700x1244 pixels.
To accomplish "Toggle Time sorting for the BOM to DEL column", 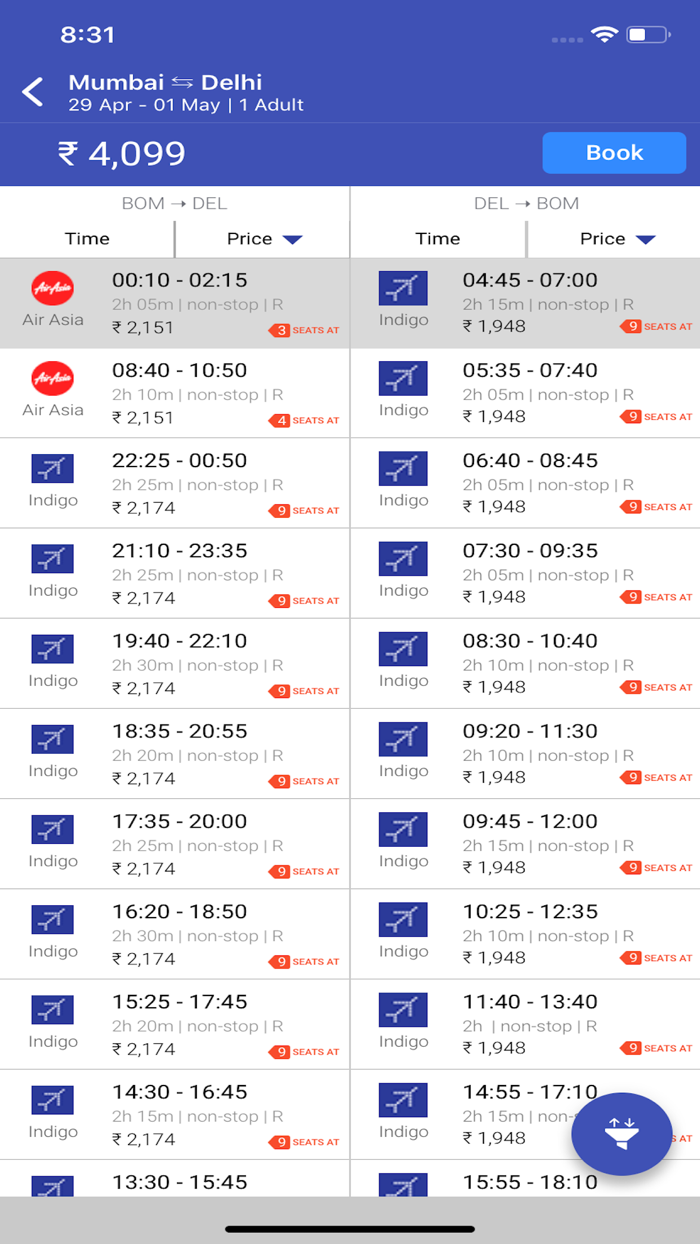I will (x=87, y=239).
